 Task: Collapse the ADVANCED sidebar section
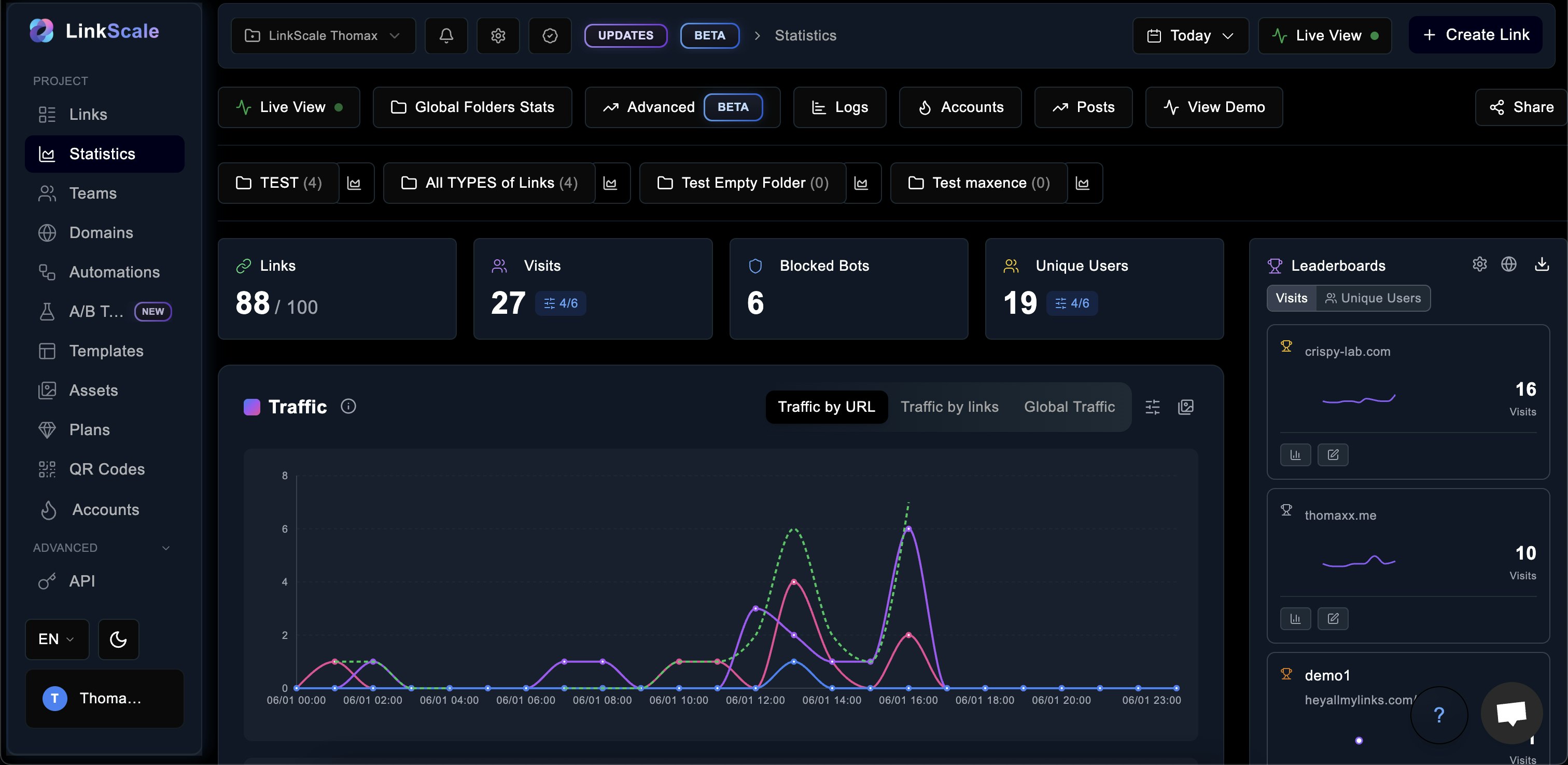pyautogui.click(x=165, y=548)
